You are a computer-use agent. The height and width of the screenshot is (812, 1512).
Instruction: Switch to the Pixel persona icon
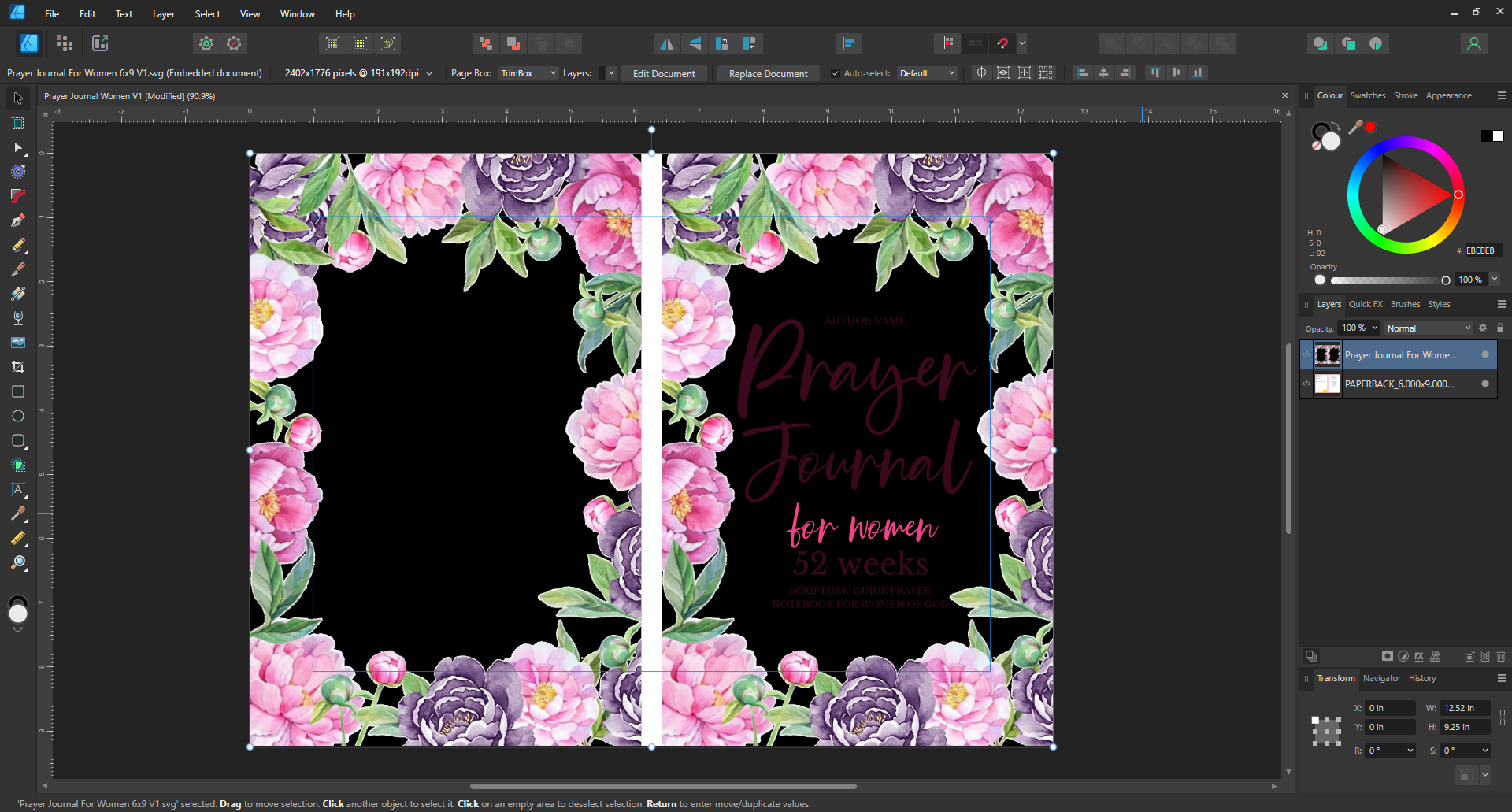tap(65, 43)
